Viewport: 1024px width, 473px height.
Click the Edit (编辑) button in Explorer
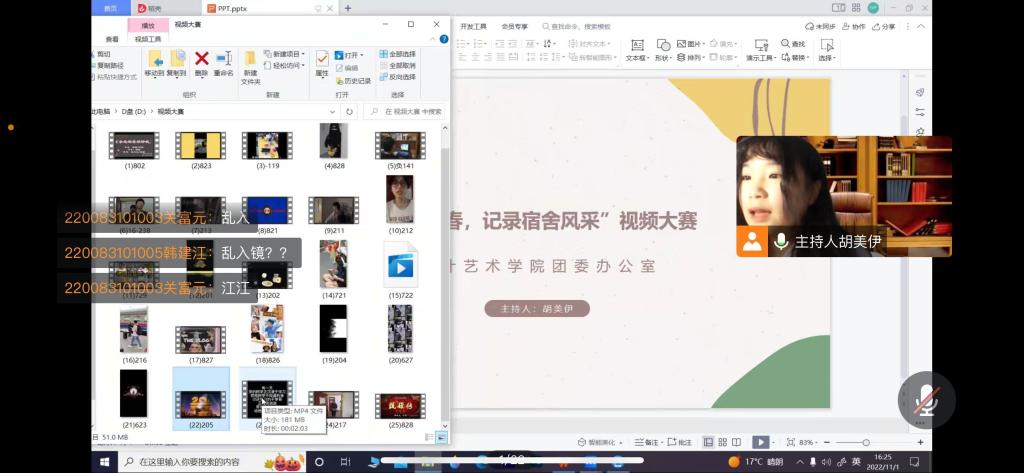pos(347,68)
